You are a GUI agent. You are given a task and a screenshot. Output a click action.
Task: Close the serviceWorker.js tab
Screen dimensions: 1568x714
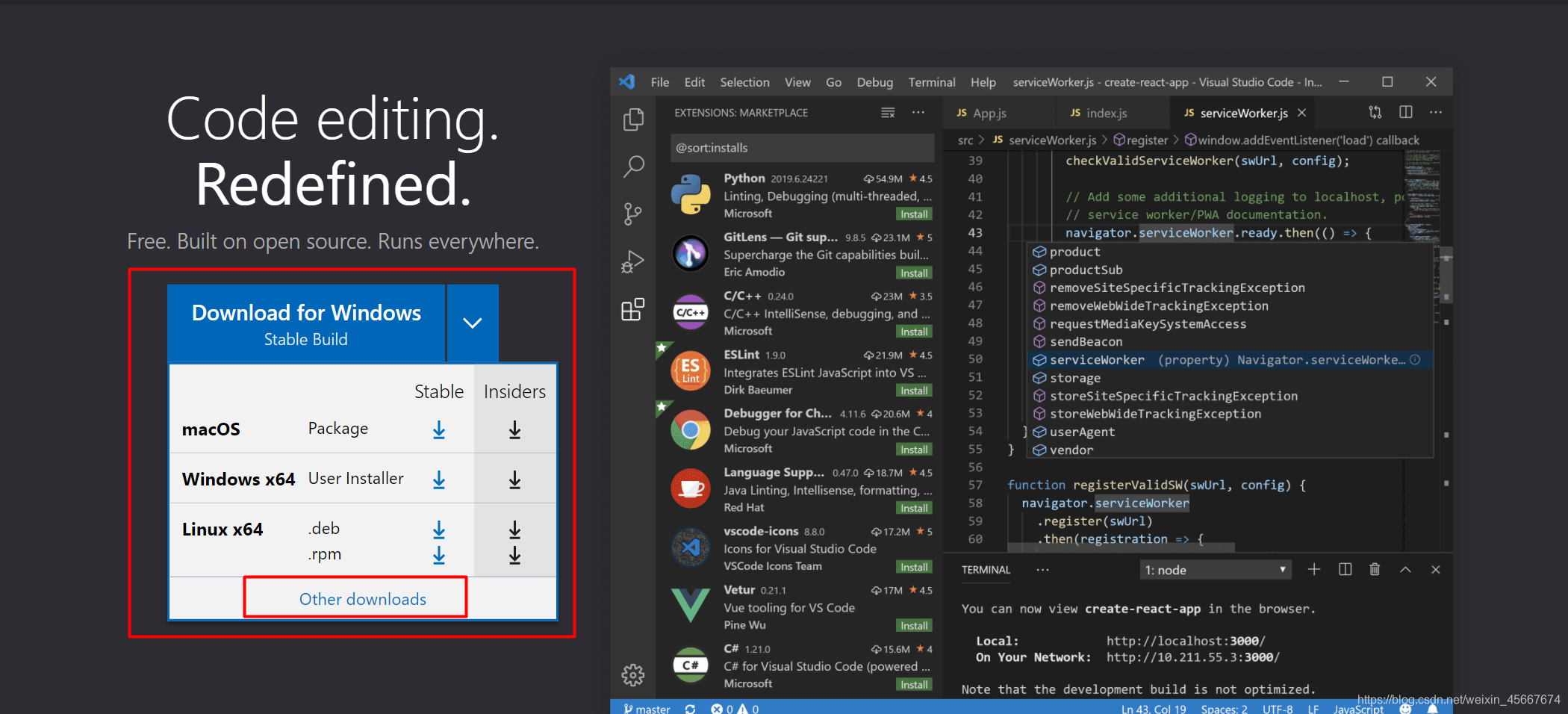[x=1302, y=113]
